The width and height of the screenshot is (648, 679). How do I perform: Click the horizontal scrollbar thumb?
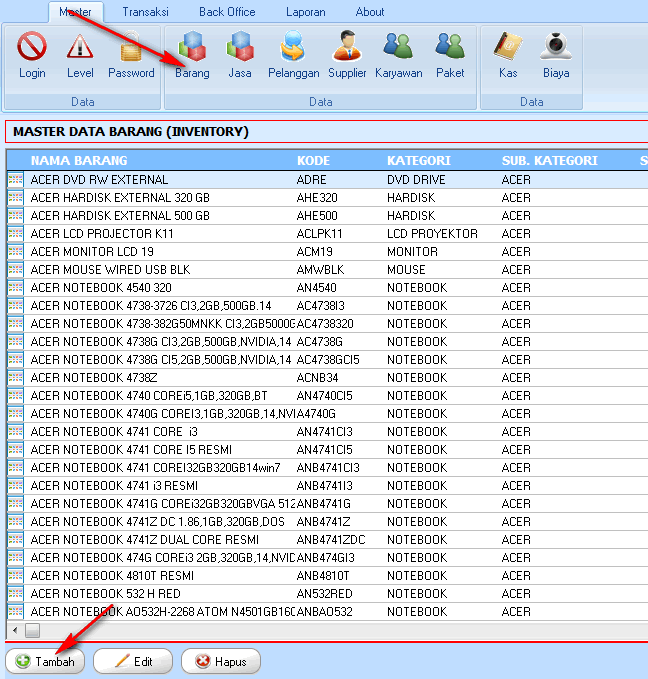32,630
